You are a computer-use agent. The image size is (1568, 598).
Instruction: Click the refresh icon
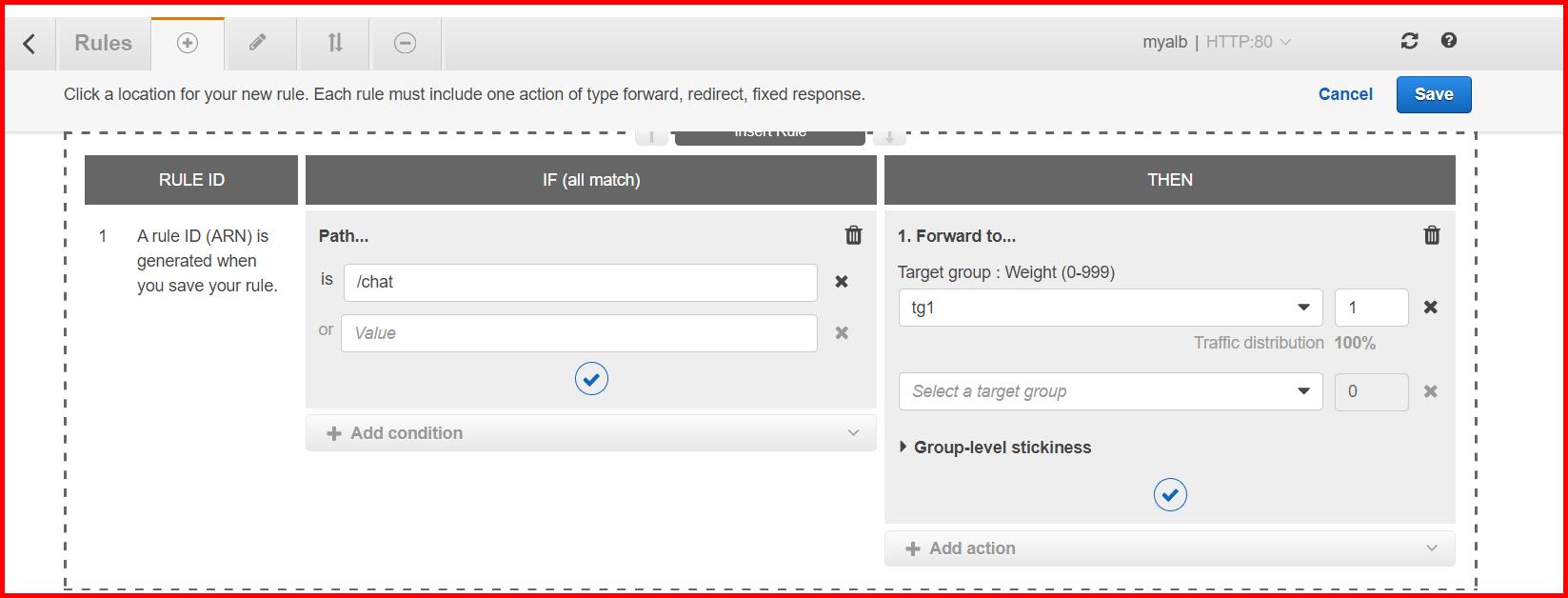pos(1408,41)
